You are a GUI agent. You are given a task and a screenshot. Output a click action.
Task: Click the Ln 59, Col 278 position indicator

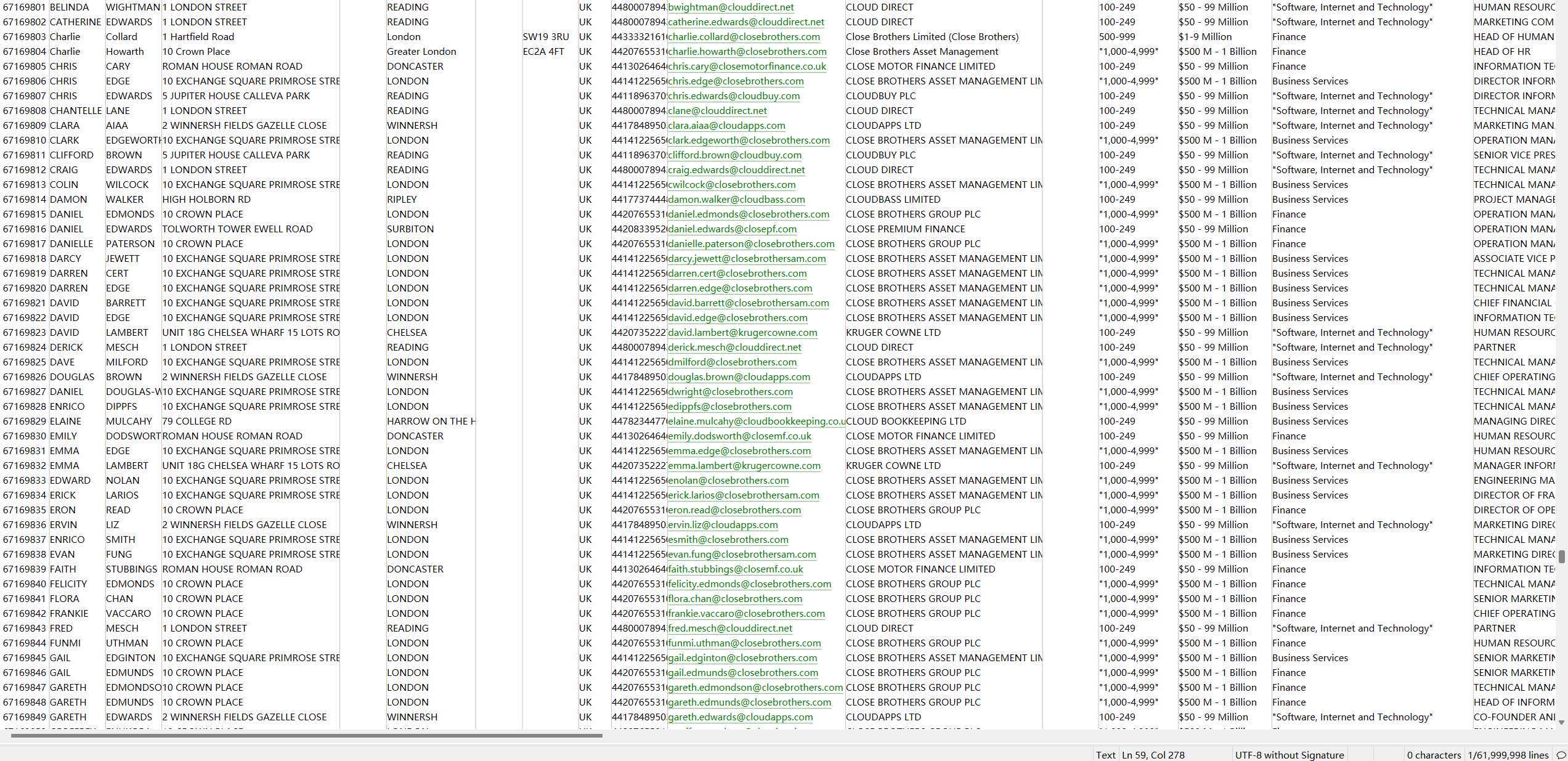(x=1153, y=755)
